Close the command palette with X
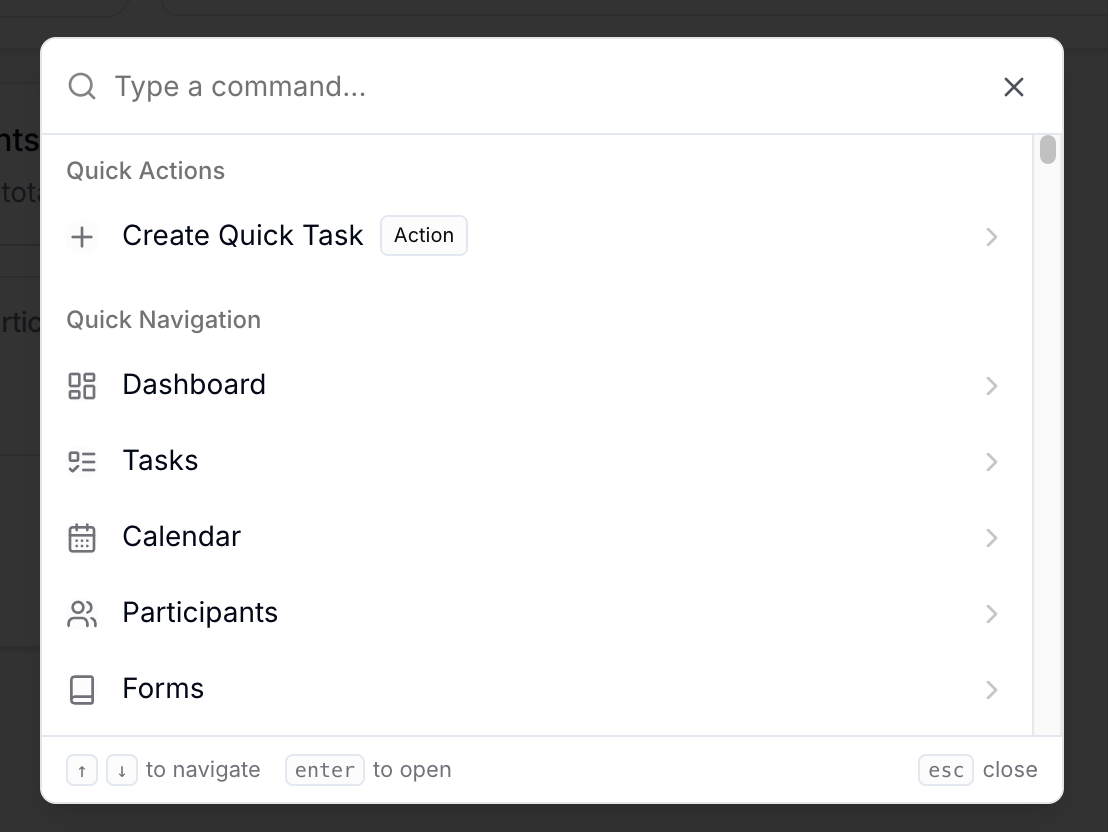This screenshot has width=1108, height=832. [1014, 87]
